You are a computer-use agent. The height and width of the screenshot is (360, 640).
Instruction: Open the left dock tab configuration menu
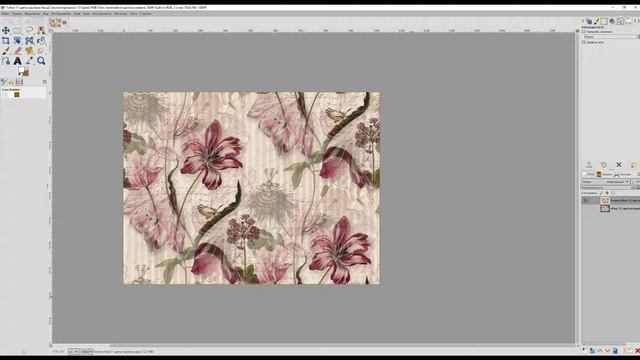point(45,82)
